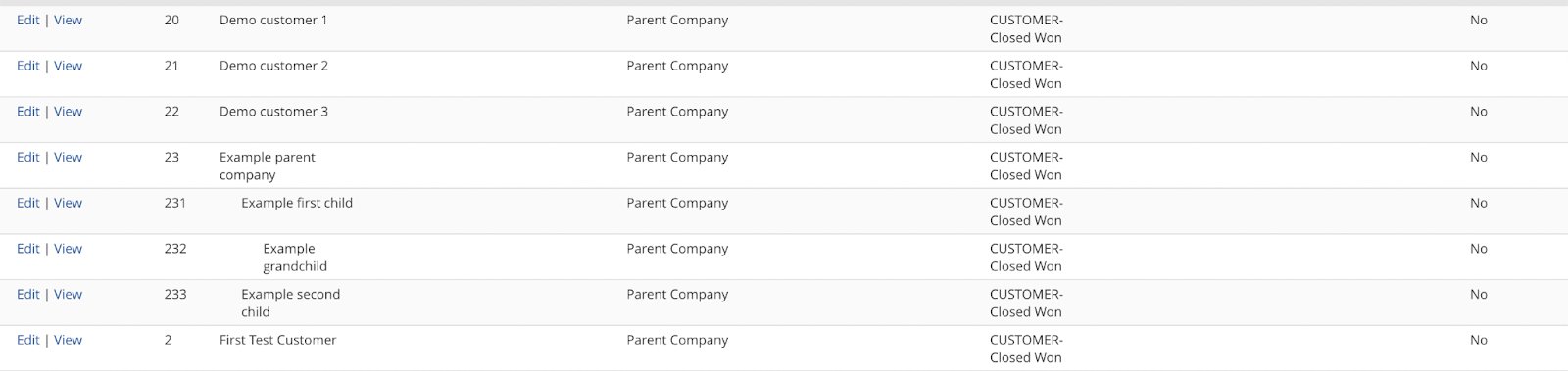Edit the First Test Customer record
The height and width of the screenshot is (371, 1568).
tap(27, 341)
